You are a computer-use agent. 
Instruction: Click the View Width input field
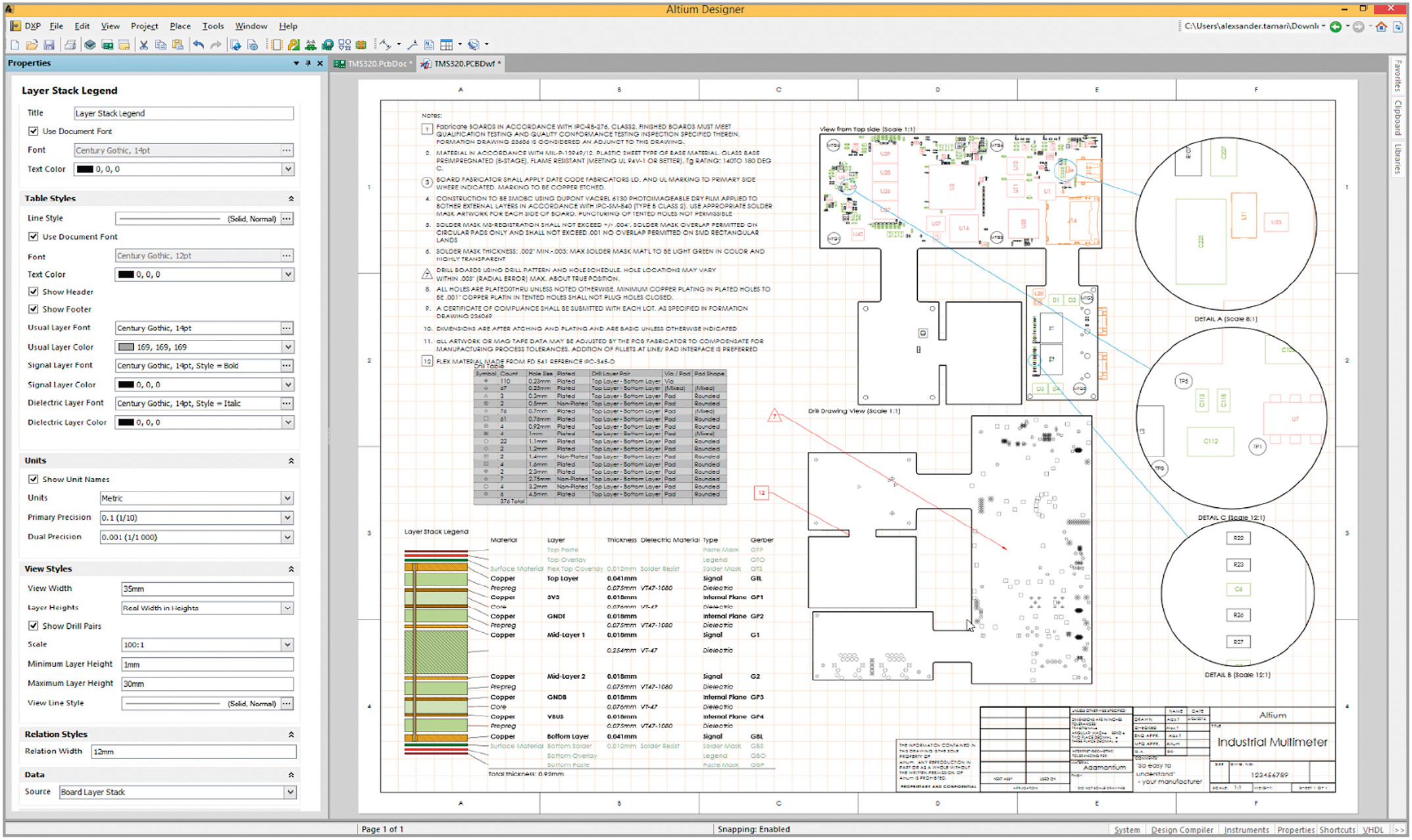pyautogui.click(x=207, y=589)
